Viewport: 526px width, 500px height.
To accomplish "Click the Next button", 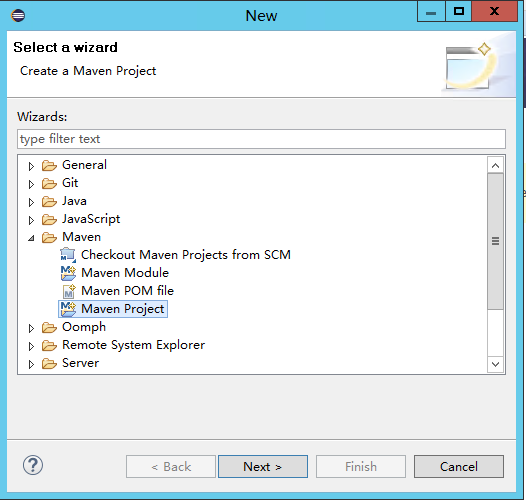I will (x=263, y=466).
